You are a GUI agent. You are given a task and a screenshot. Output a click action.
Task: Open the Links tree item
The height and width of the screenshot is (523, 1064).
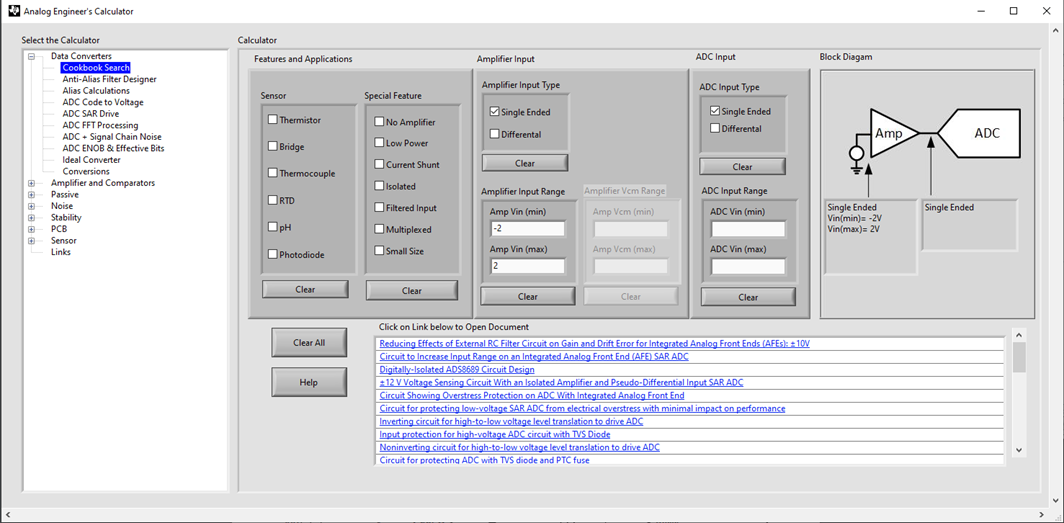tap(60, 252)
